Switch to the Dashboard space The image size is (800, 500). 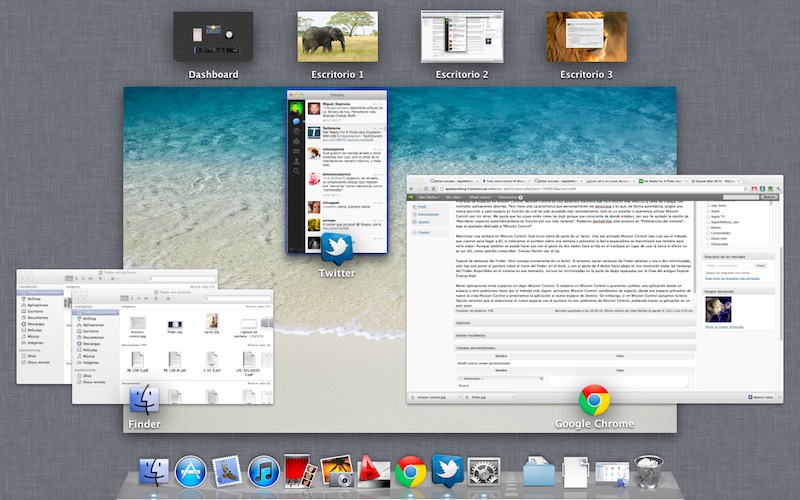point(213,37)
